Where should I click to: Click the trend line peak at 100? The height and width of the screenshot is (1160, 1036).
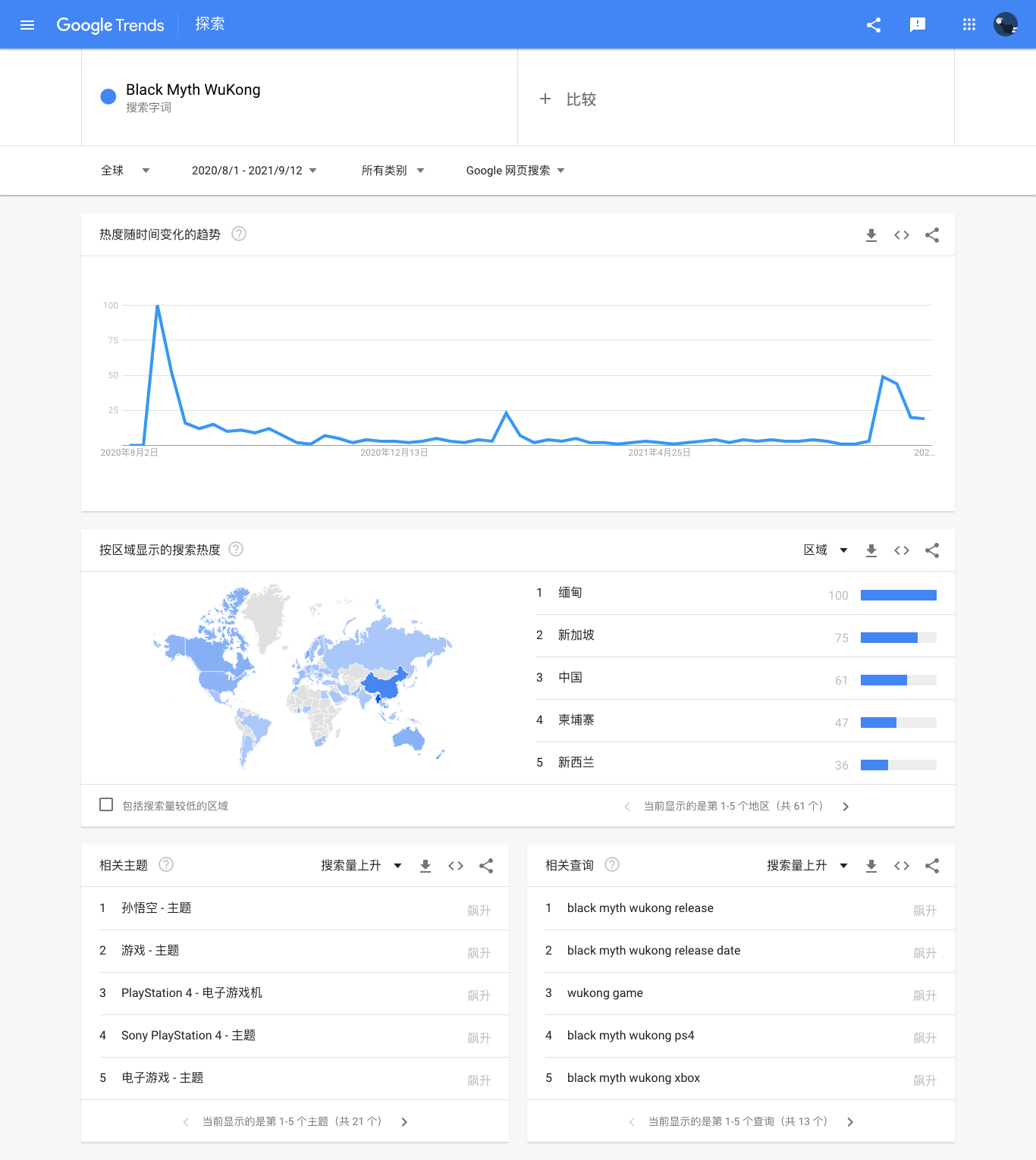tap(157, 306)
